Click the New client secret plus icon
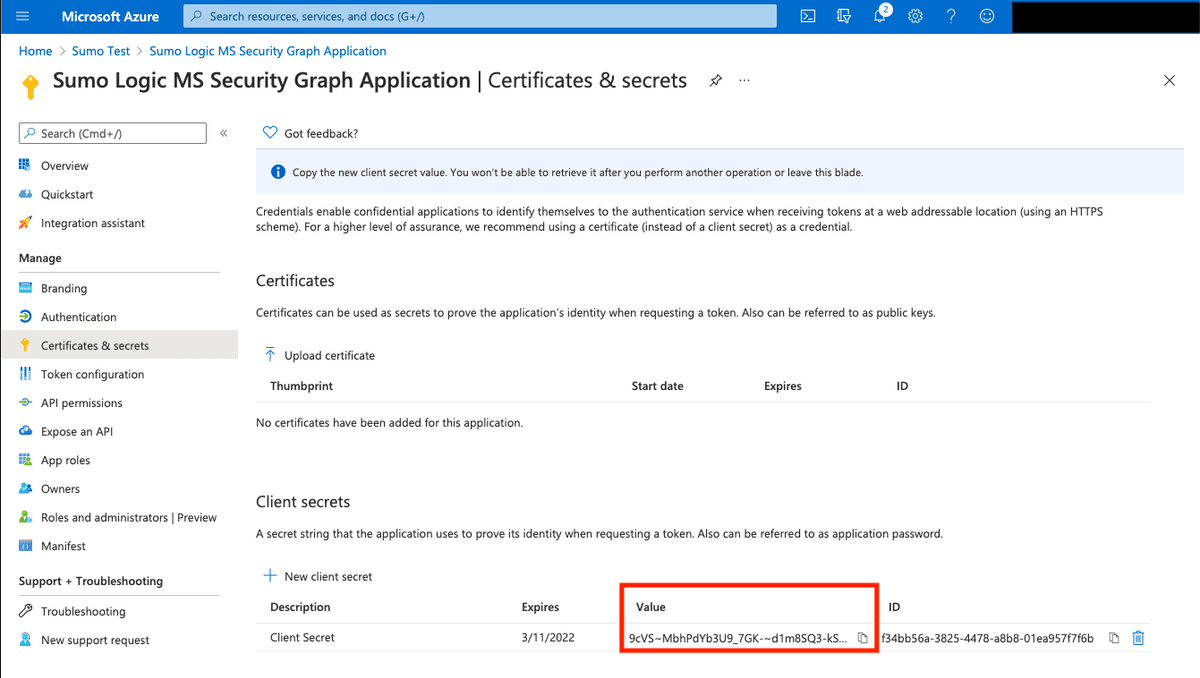The height and width of the screenshot is (678, 1200). point(270,576)
